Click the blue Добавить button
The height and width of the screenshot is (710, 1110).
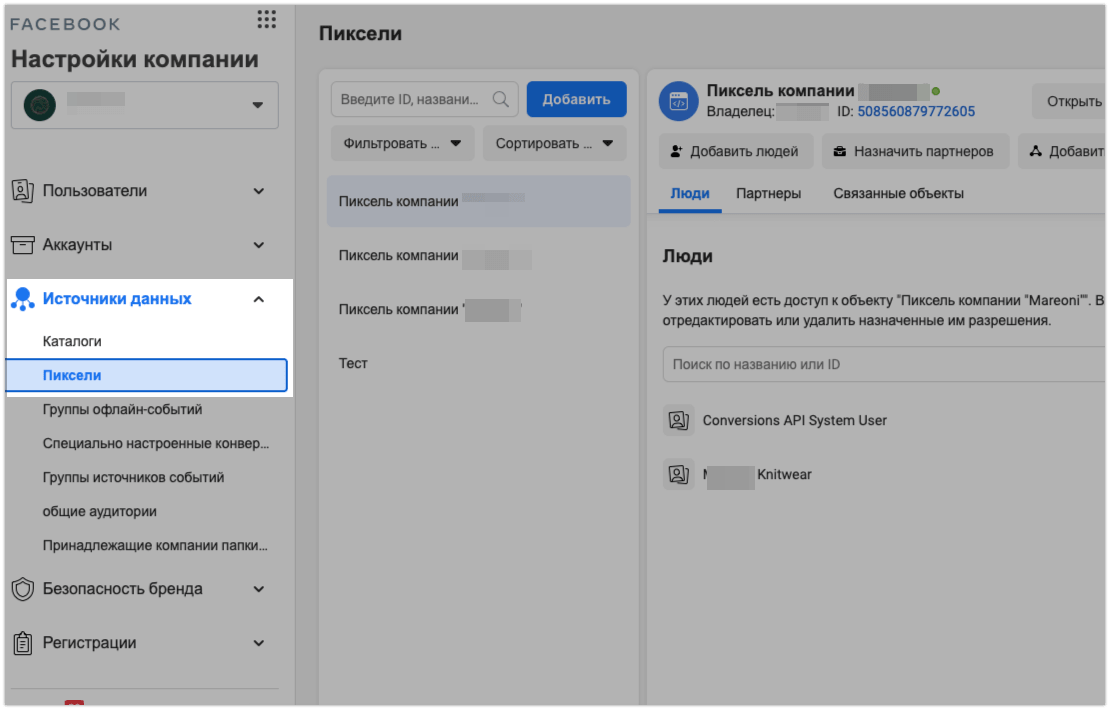[576, 99]
